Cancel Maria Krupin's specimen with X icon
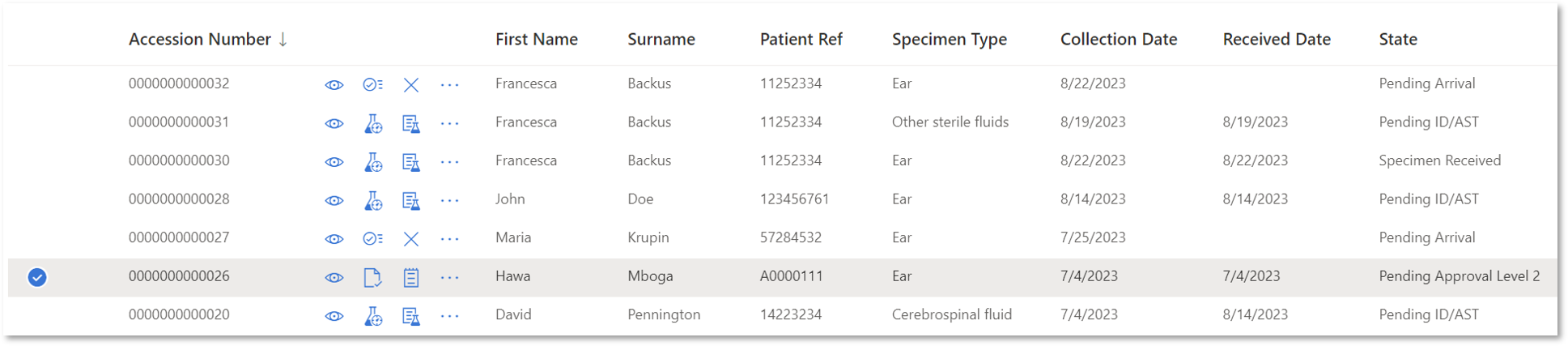This screenshot has height=346, width=1568. [411, 239]
